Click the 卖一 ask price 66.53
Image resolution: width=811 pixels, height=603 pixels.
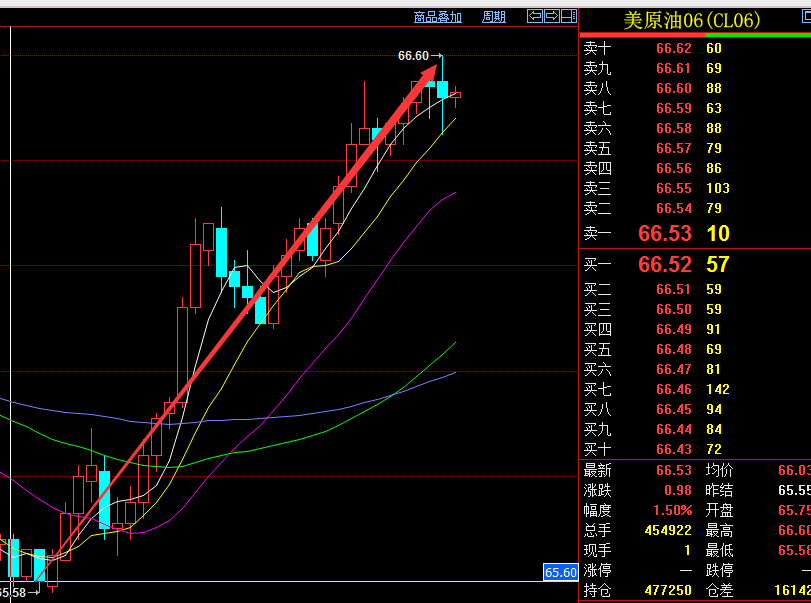665,234
